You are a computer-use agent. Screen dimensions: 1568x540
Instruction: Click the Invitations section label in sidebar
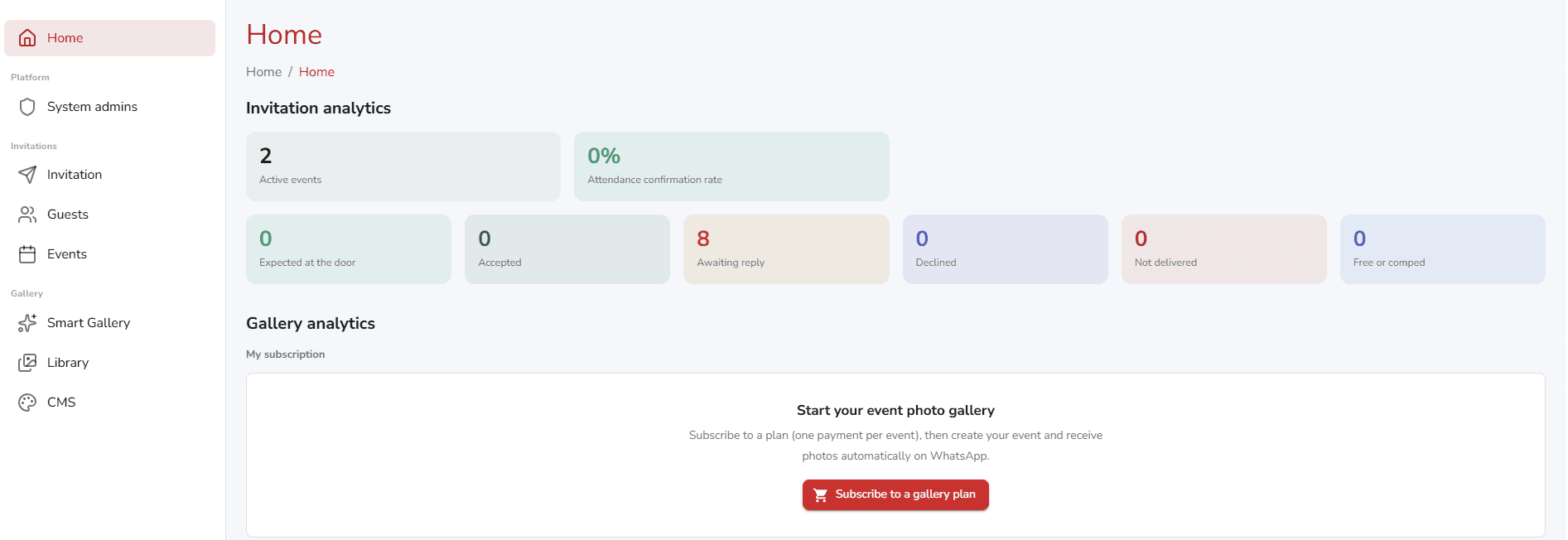pyautogui.click(x=34, y=147)
